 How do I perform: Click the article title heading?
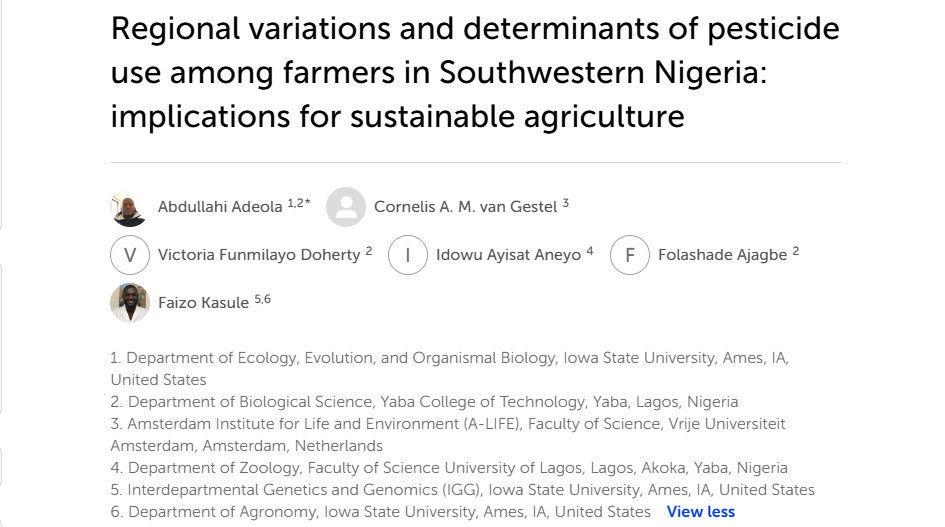(475, 72)
